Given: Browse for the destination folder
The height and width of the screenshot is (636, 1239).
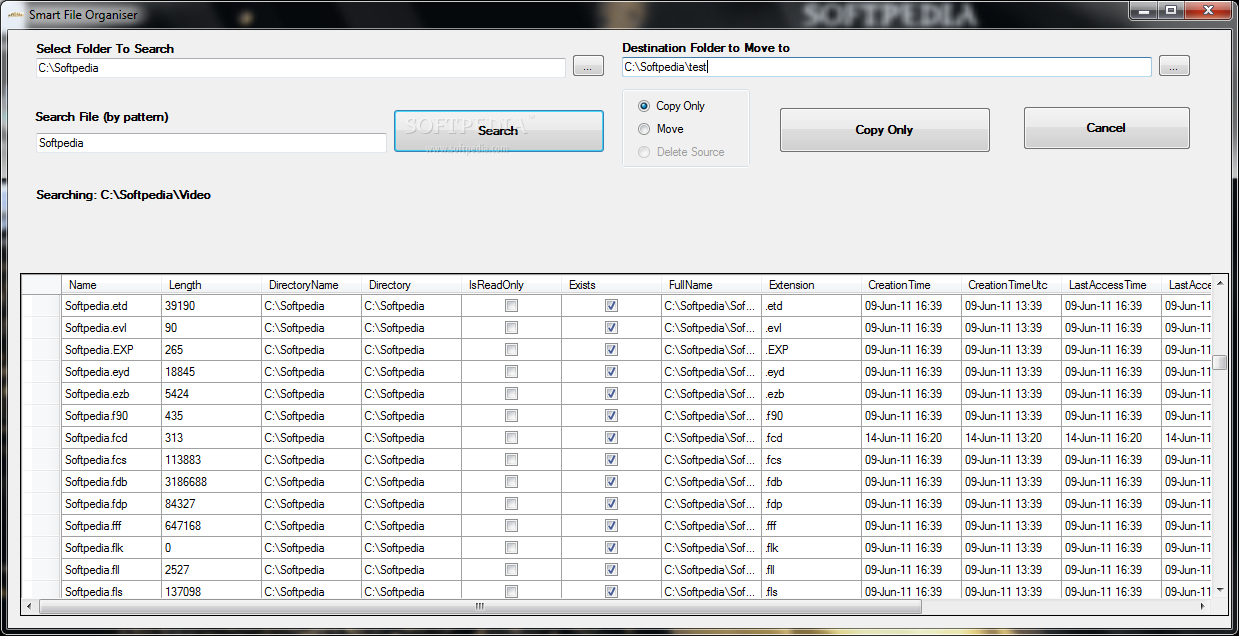Looking at the screenshot, I should [1174, 66].
